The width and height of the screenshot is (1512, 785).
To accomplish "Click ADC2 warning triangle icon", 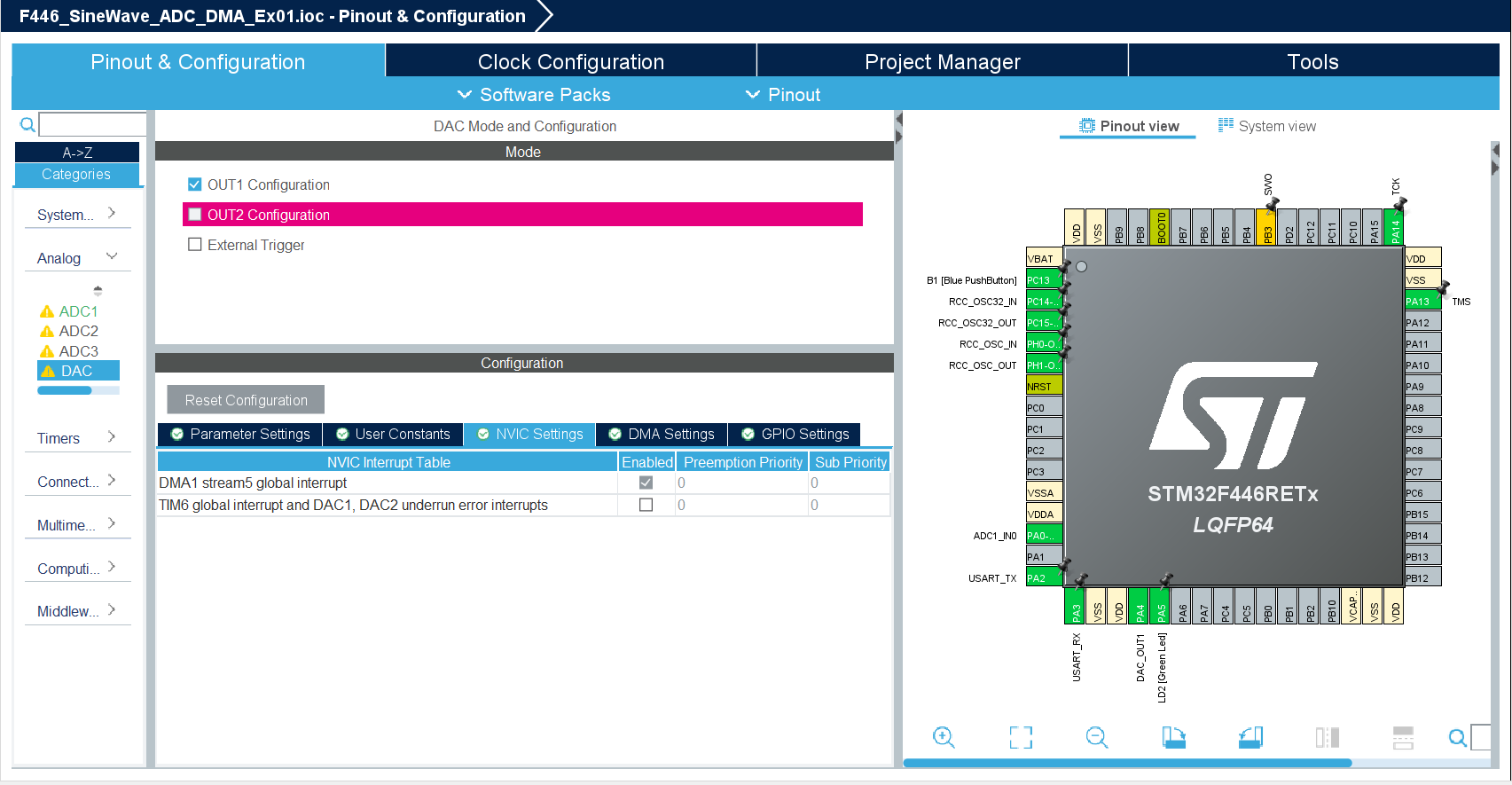I will coord(47,331).
